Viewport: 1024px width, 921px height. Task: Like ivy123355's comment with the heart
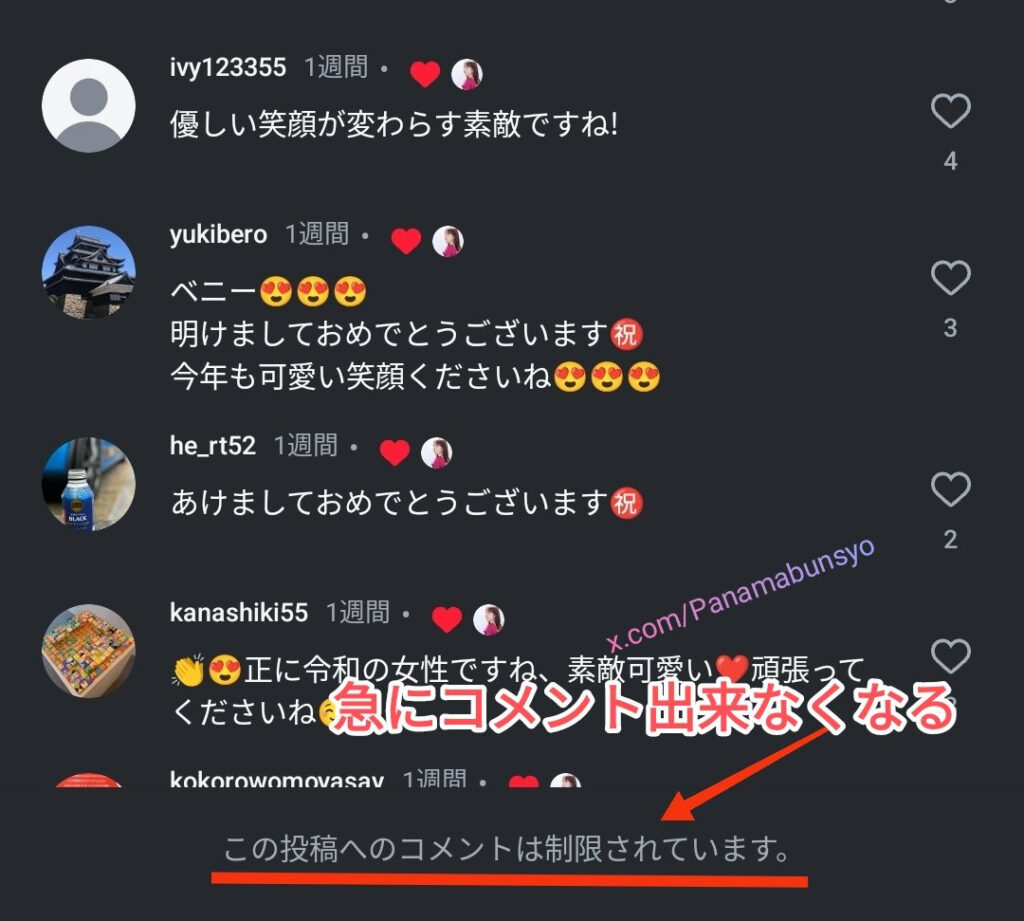tap(950, 110)
